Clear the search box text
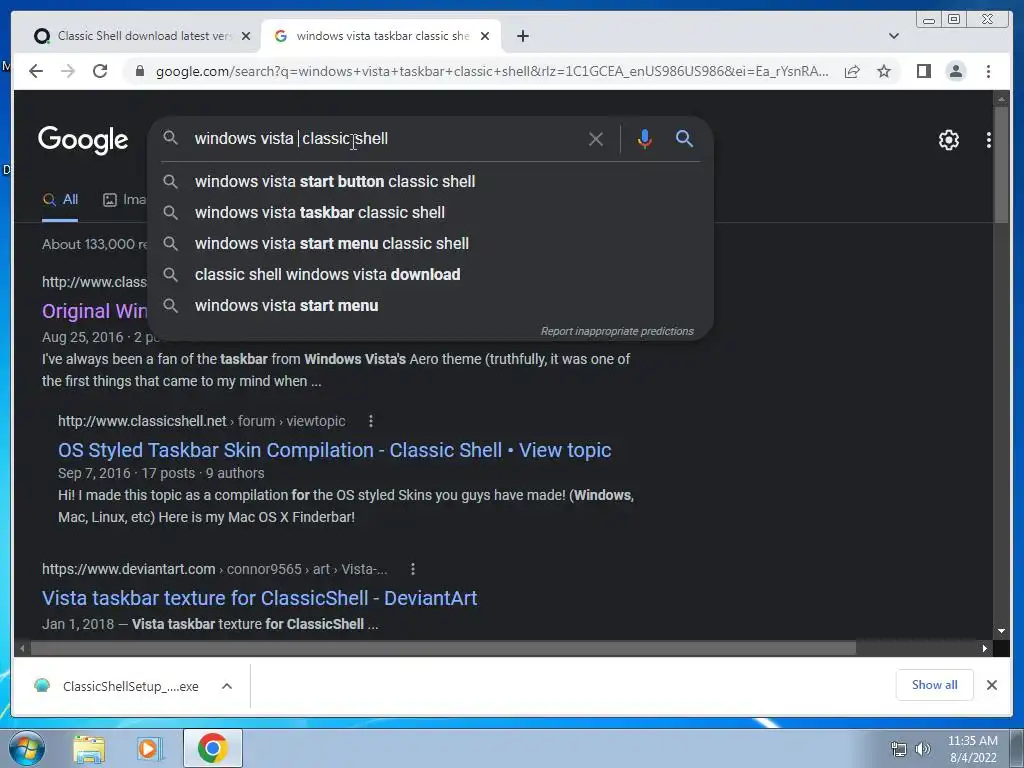The width and height of the screenshot is (1024, 768). [x=596, y=139]
